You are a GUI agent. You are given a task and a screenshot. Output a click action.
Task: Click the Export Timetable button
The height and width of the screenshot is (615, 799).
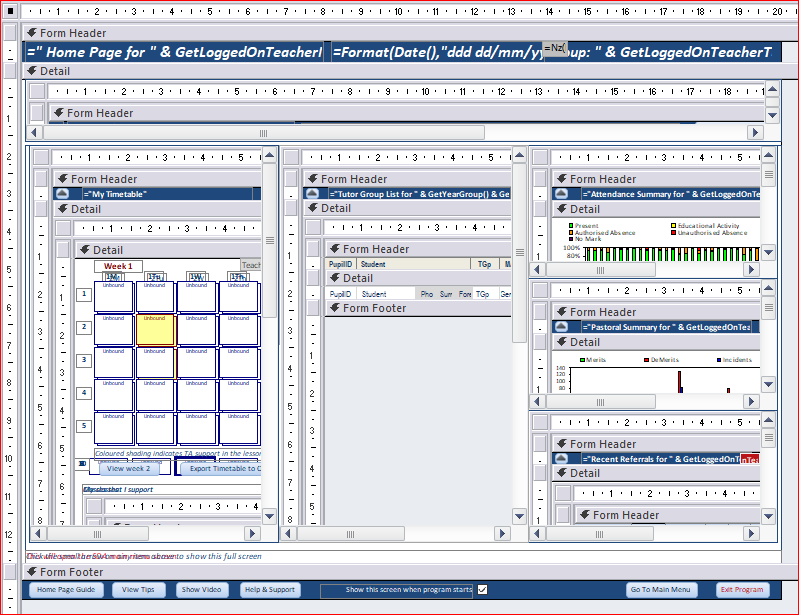[x=223, y=468]
